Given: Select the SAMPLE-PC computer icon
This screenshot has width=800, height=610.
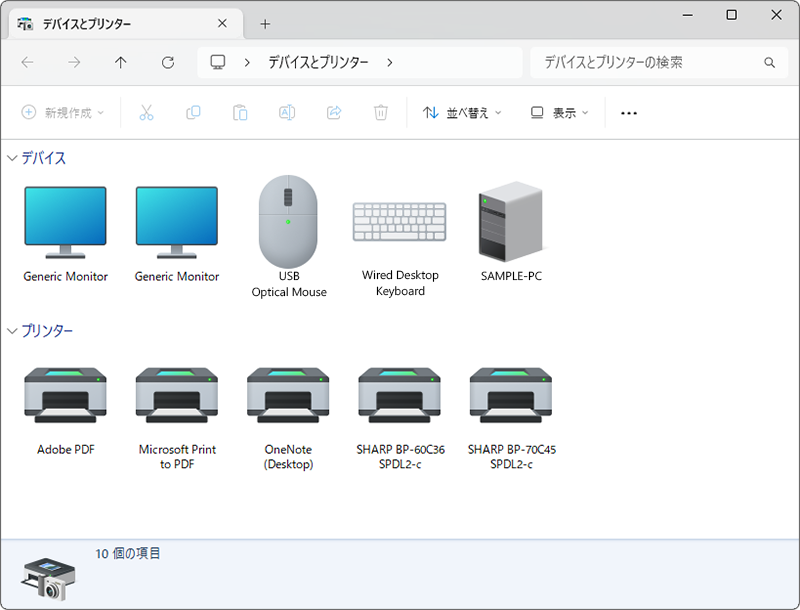Looking at the screenshot, I should coord(511,222).
